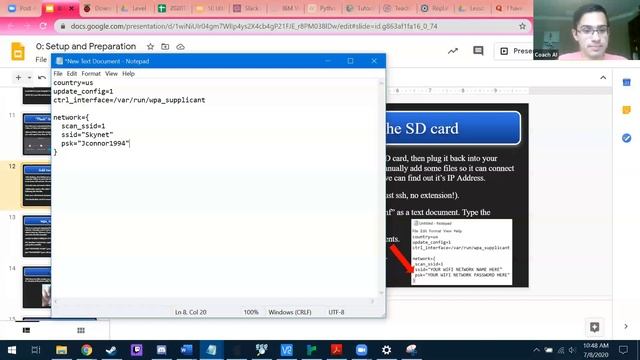Click the Ln 8, Col 20 status entry

[x=190, y=312]
